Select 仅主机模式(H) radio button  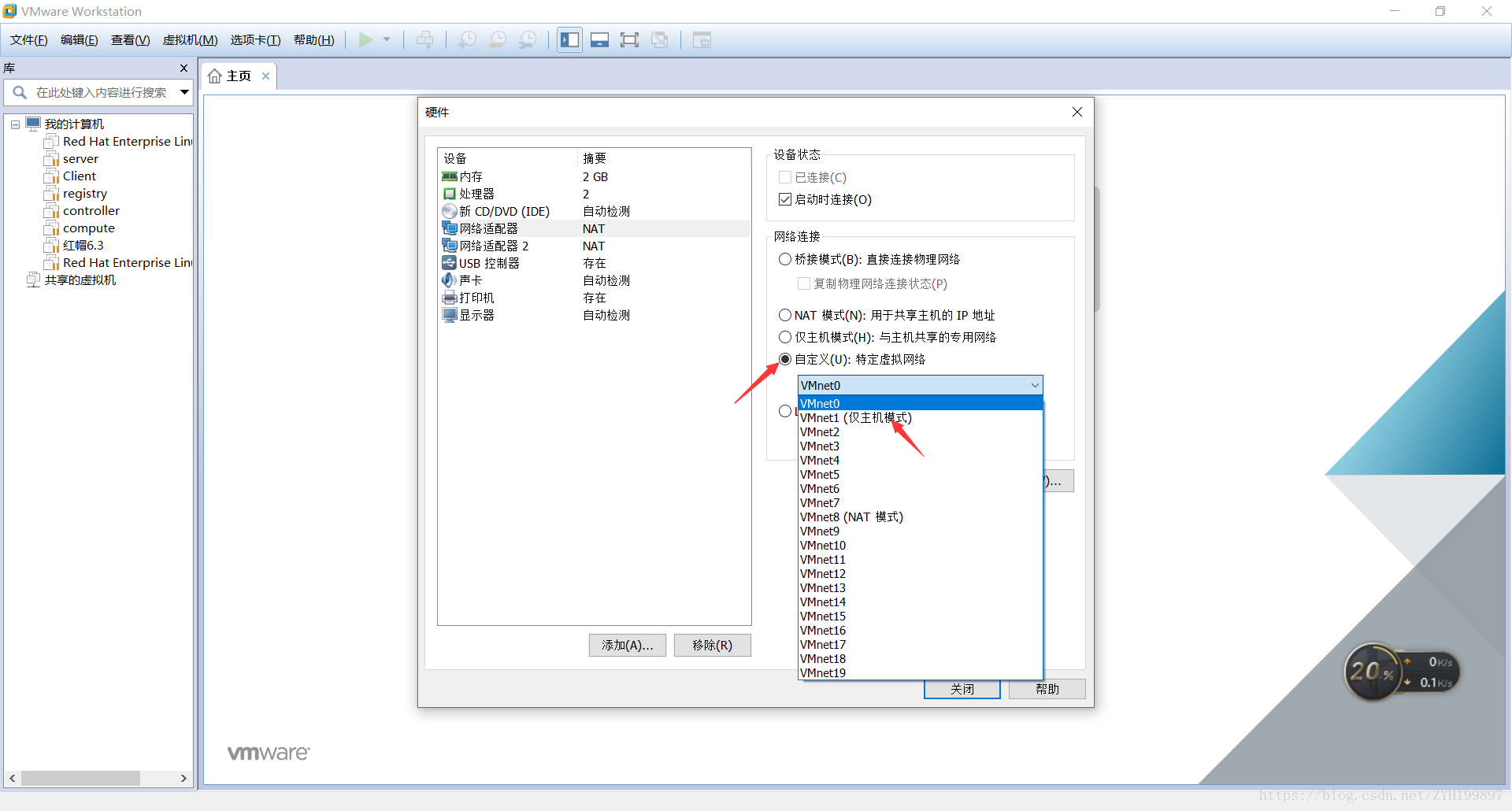[785, 337]
